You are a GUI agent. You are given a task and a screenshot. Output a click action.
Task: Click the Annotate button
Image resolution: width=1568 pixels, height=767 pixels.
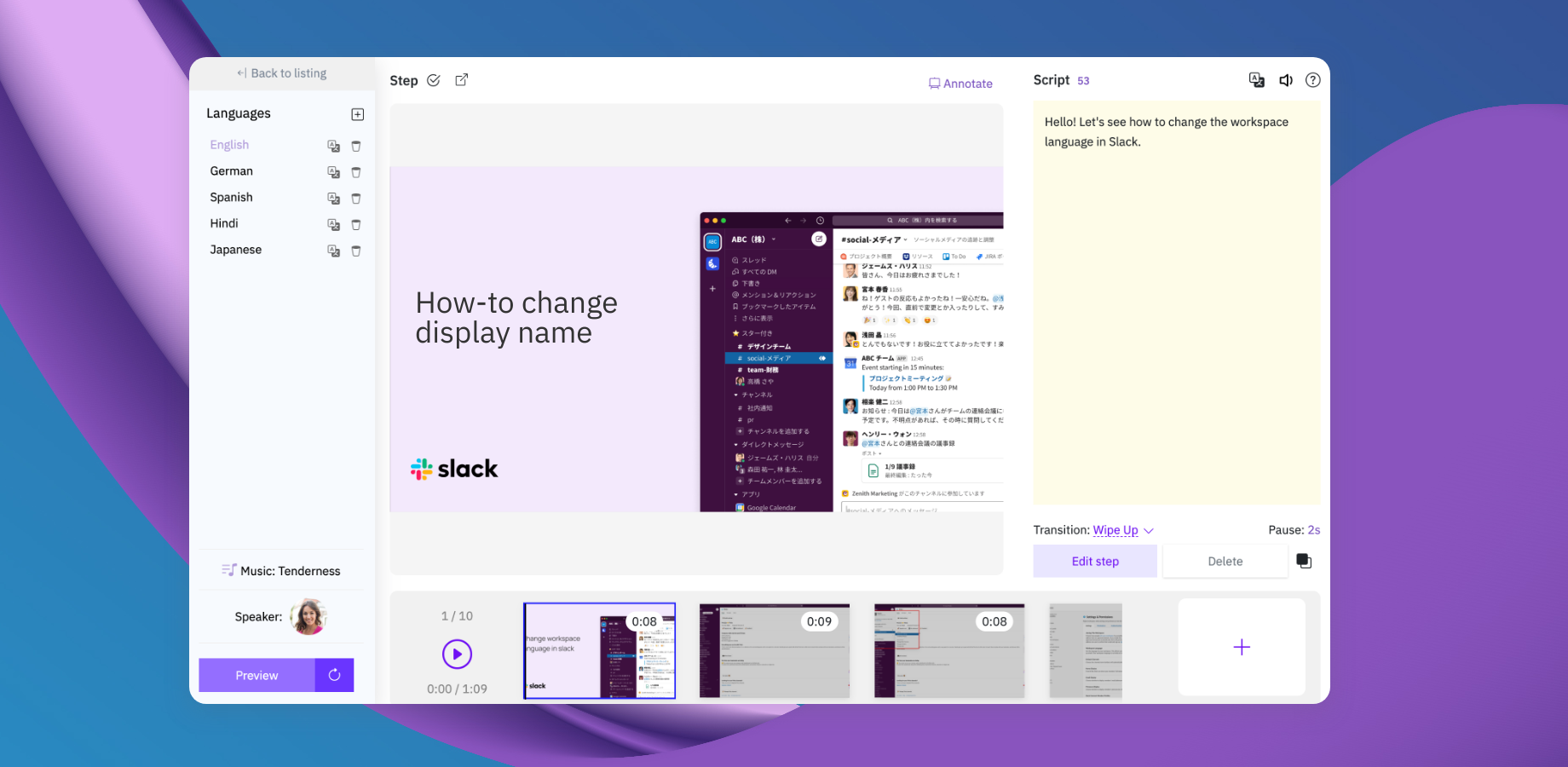coord(960,84)
